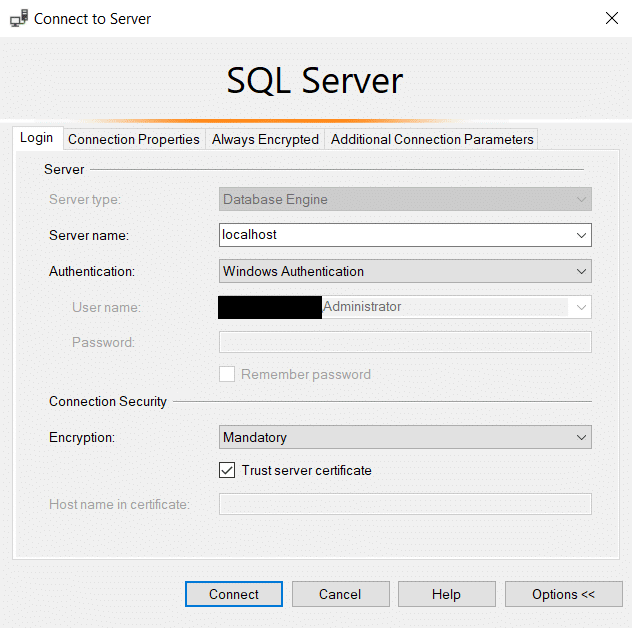632x628 pixels.
Task: Click the Cancel button
Action: tap(341, 594)
